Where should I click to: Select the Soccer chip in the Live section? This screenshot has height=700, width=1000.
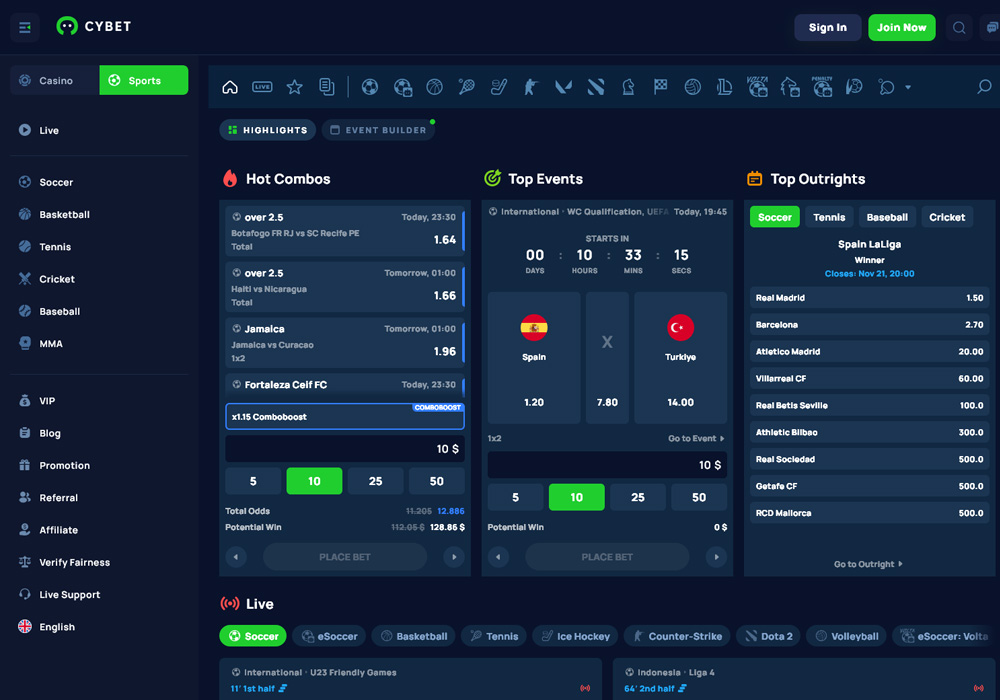coord(252,635)
